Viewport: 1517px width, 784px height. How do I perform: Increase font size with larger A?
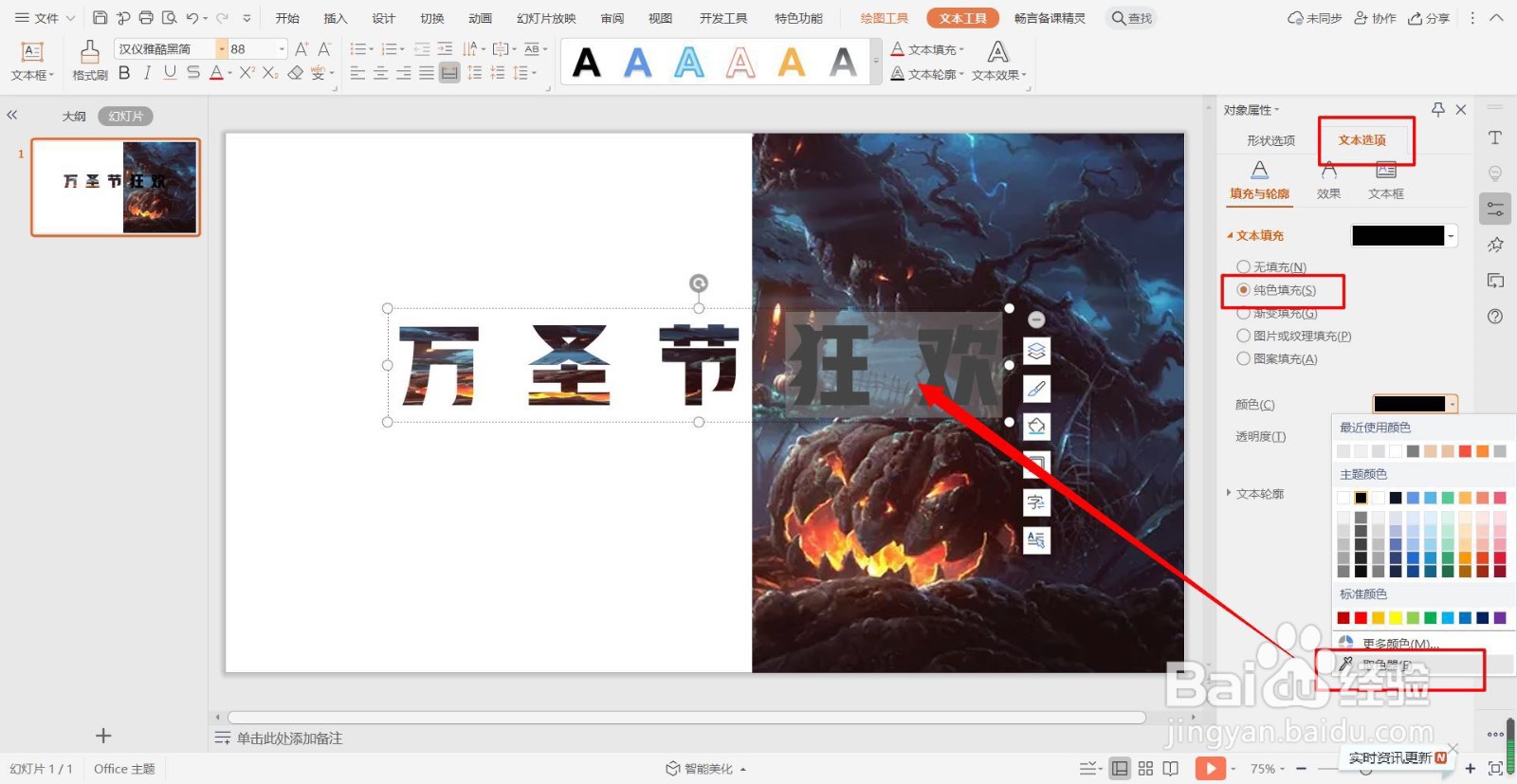pos(302,49)
